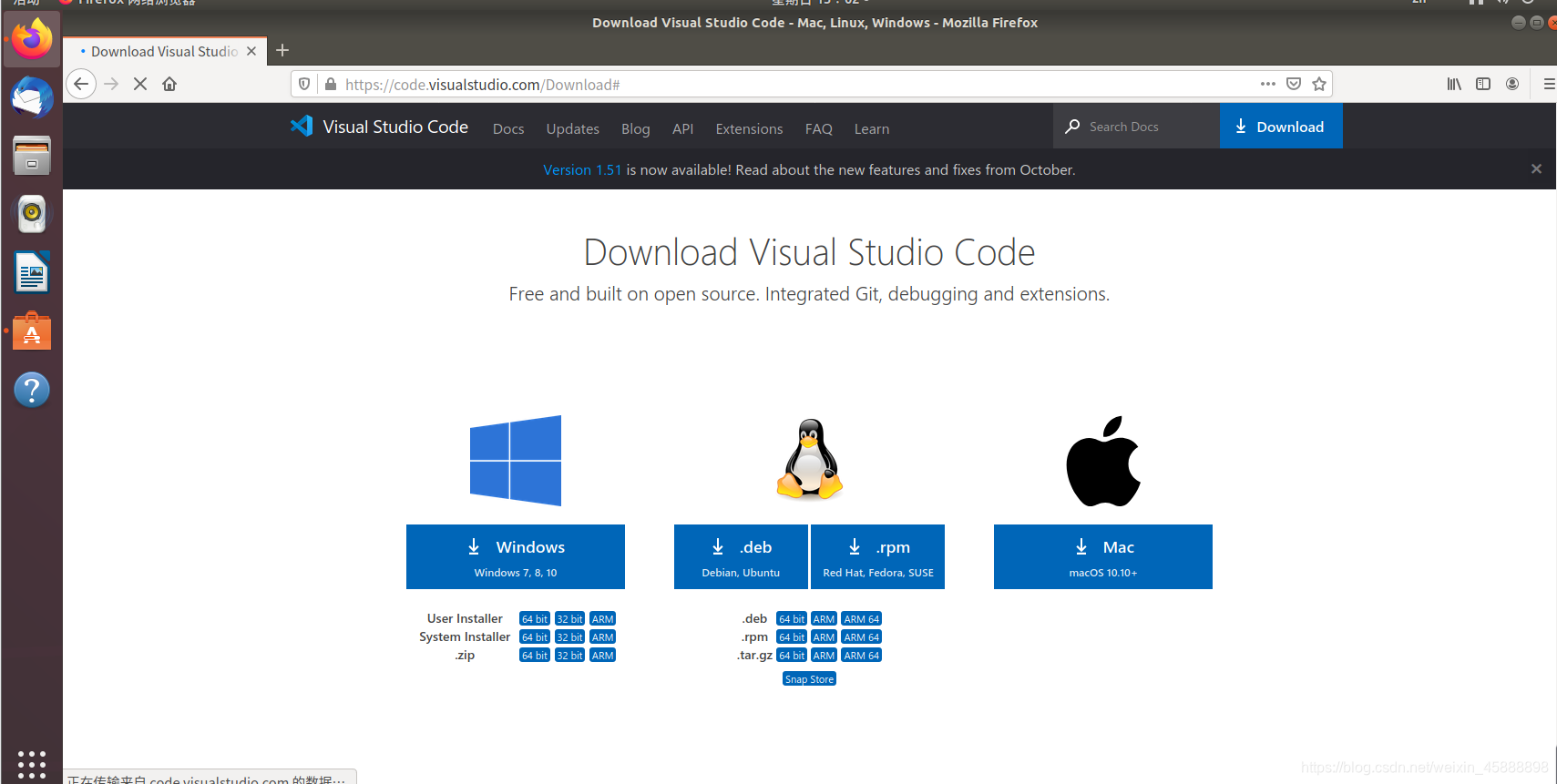This screenshot has width=1557, height=784.
Task: Close the Download Visual Studio tab
Action: tap(251, 51)
